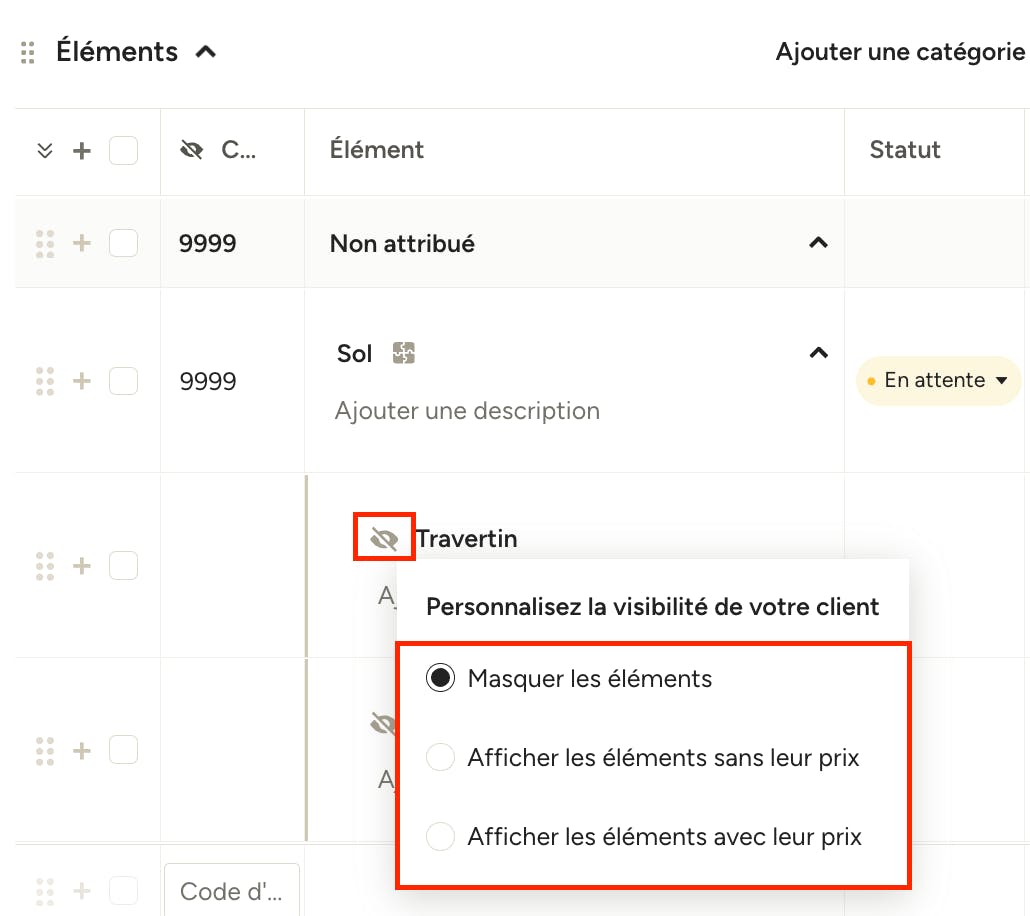This screenshot has height=916, width=1030.
Task: Click Ajouter une catégorie button
Action: pos(900,52)
